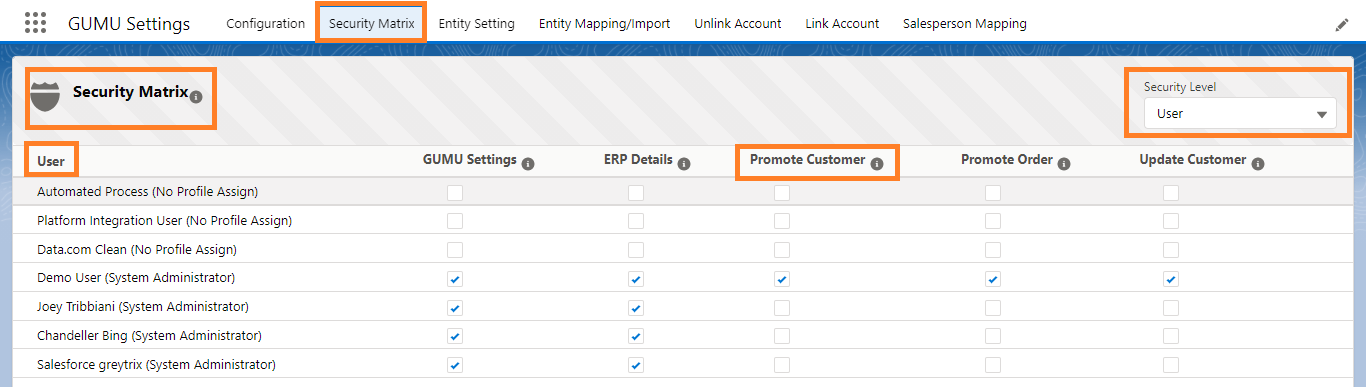The width and height of the screenshot is (1366, 387).
Task: Uncheck ERP Details for Chandeller Bing
Action: tap(636, 337)
